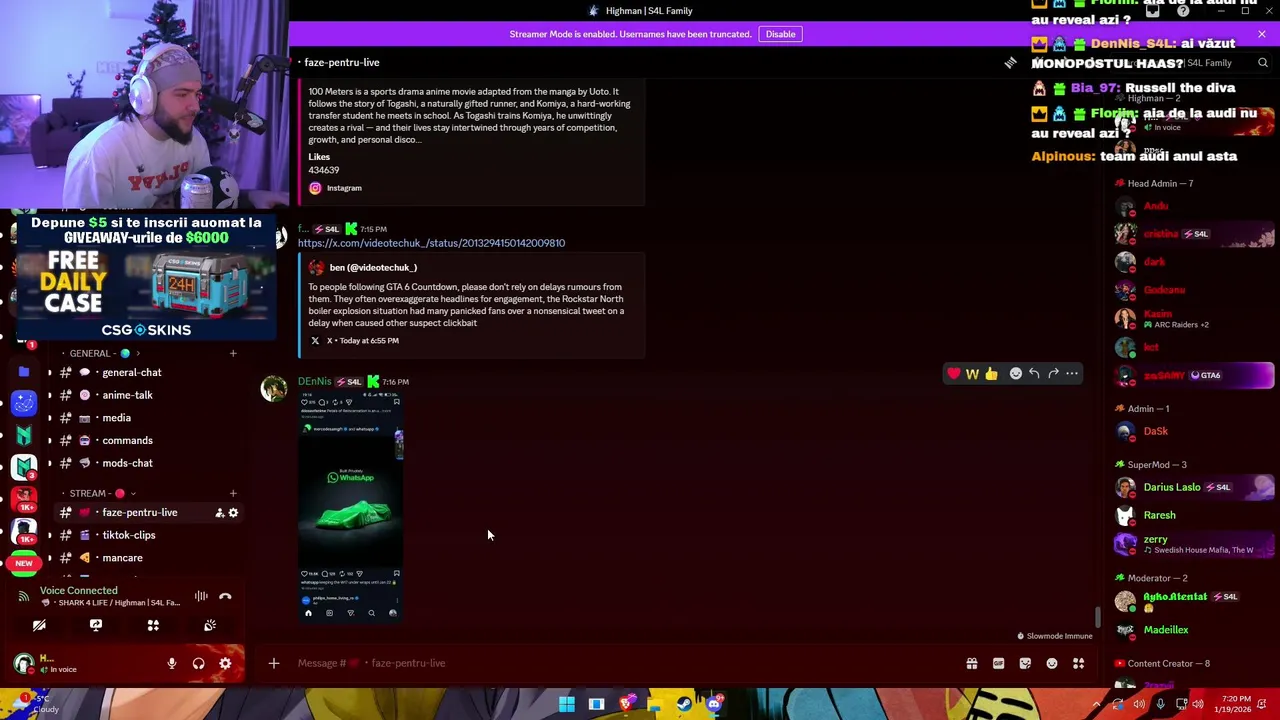Image resolution: width=1280 pixels, height=720 pixels.
Task: Open activities launcher in voice panel
Action: (x=153, y=625)
